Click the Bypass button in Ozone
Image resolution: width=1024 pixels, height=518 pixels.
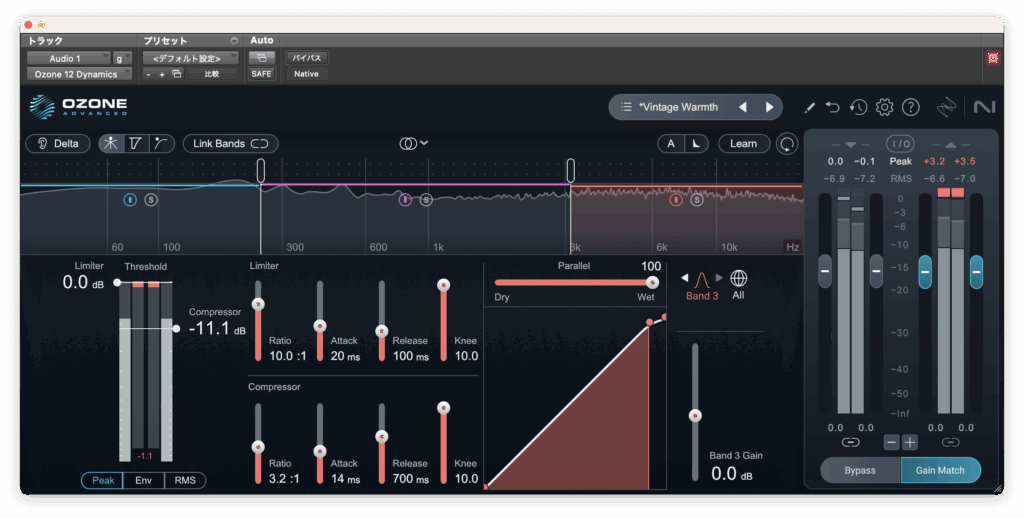coord(860,470)
